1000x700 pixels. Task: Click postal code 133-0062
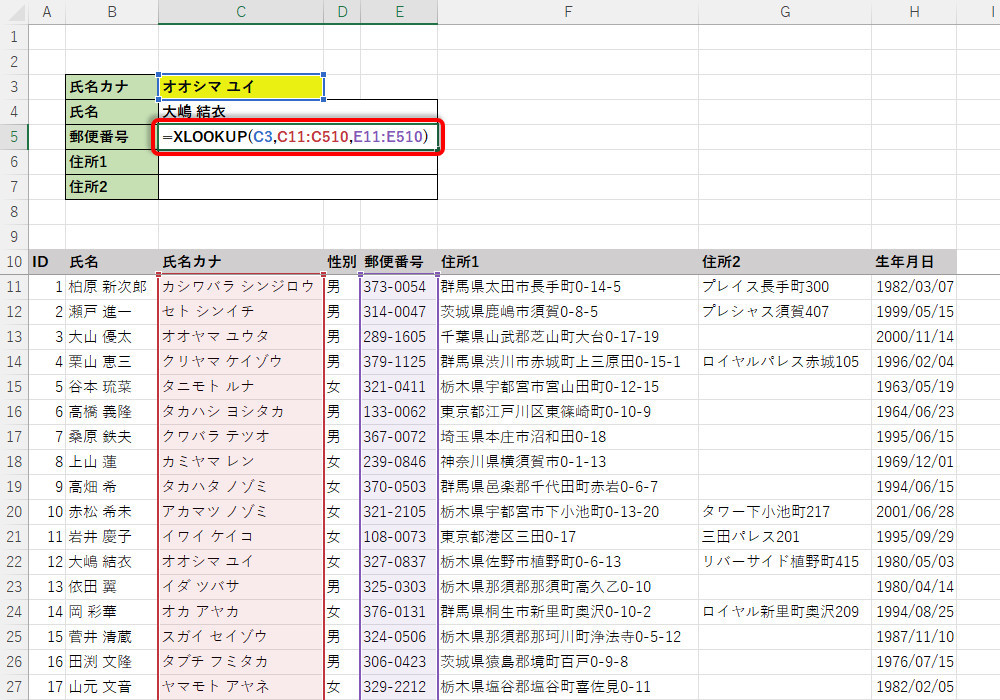(x=399, y=412)
